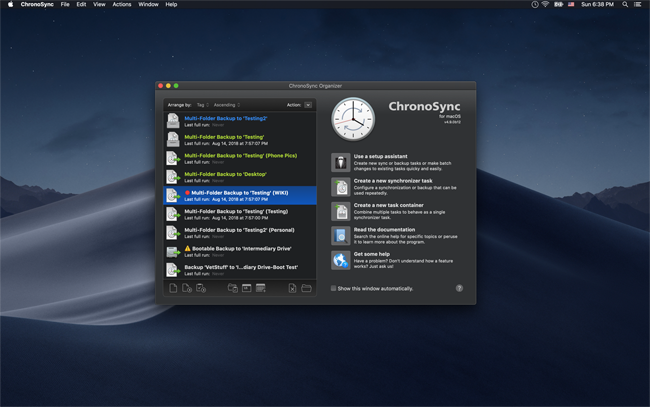Click the folder with sync badge toolbar icon
650x407 pixels.
tap(233, 288)
